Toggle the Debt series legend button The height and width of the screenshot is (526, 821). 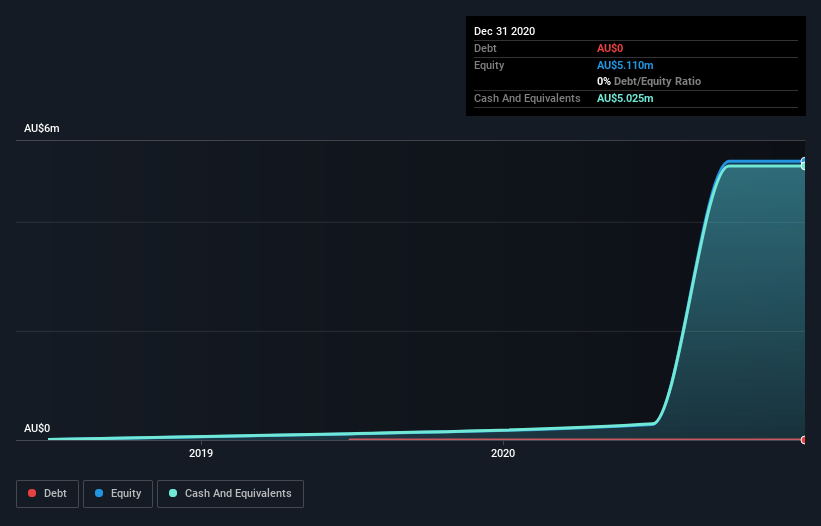(x=47, y=494)
